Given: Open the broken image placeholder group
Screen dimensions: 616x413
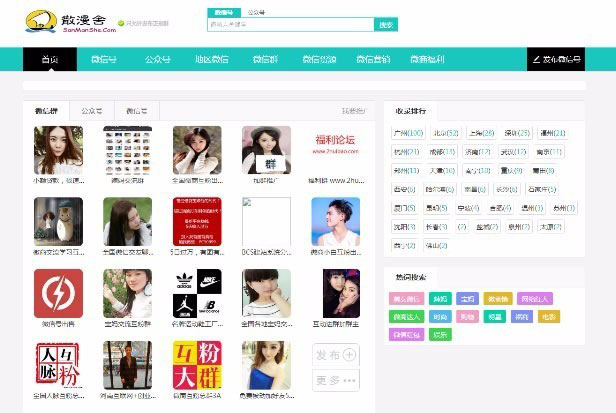Looking at the screenshot, I should [x=266, y=222].
